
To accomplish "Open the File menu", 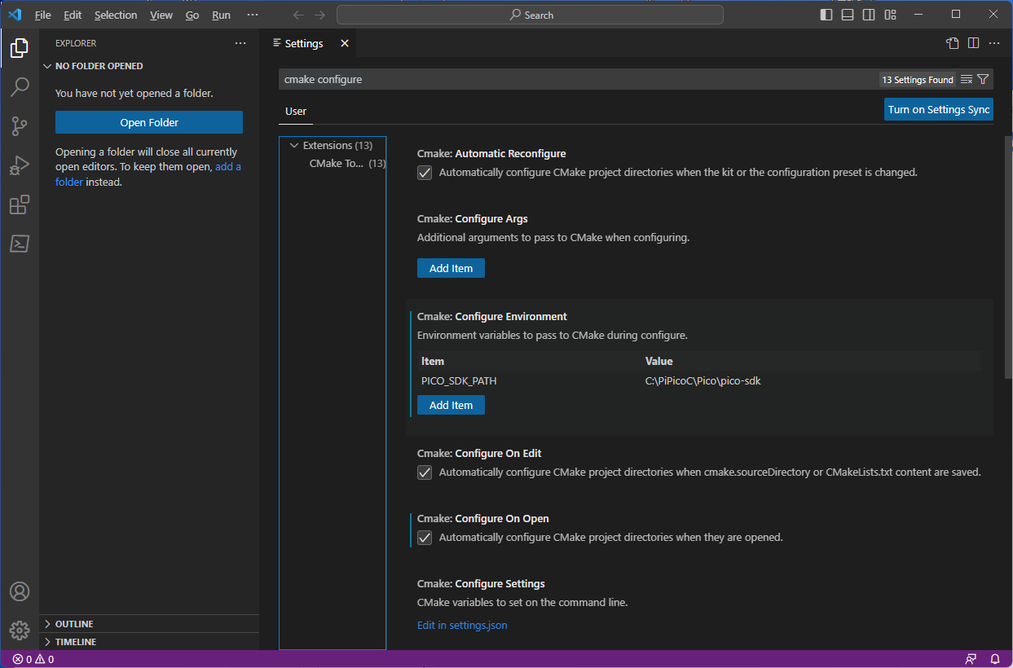I will point(43,15).
